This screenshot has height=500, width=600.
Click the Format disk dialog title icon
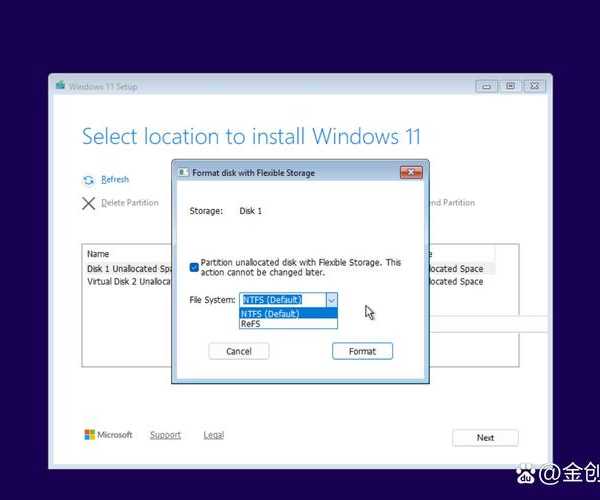pyautogui.click(x=183, y=173)
